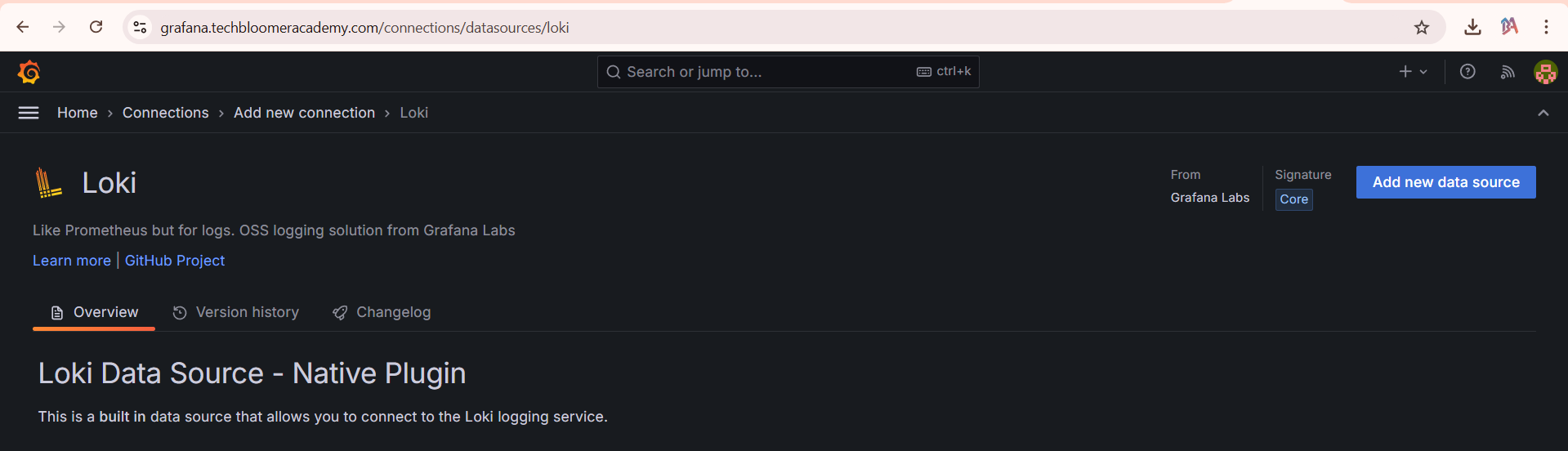The width and height of the screenshot is (1568, 451).
Task: Open the news feed RSS icon
Action: coord(1508,72)
